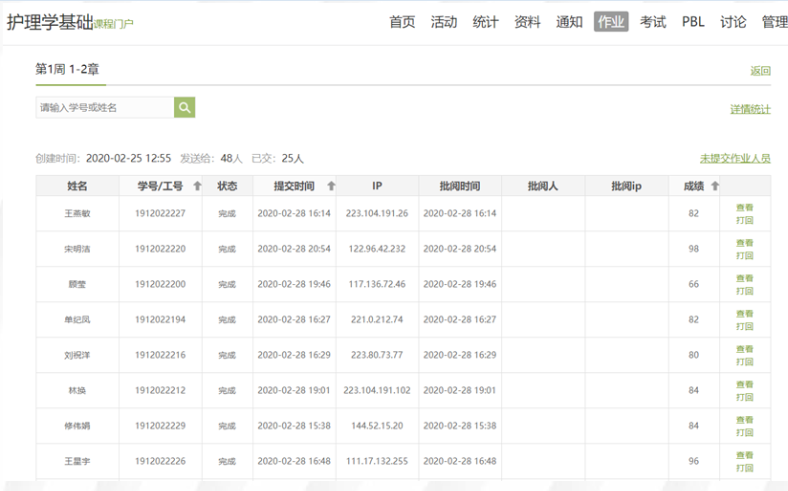View 未提交作业人员 list
This screenshot has height=491, width=788.
pos(735,159)
